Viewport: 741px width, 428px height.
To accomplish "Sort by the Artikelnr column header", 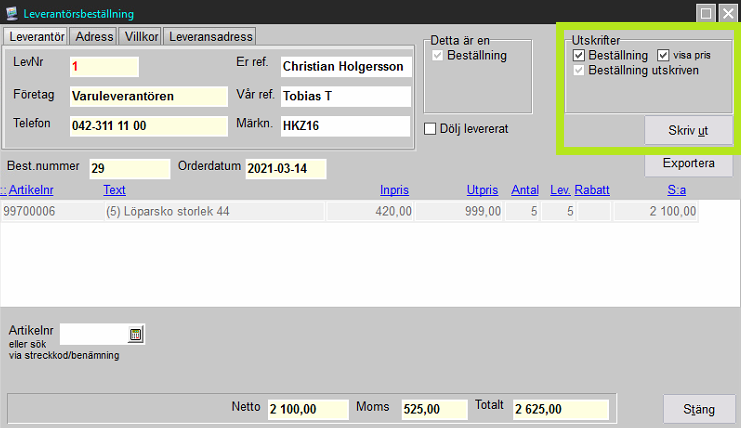I will (x=30, y=190).
